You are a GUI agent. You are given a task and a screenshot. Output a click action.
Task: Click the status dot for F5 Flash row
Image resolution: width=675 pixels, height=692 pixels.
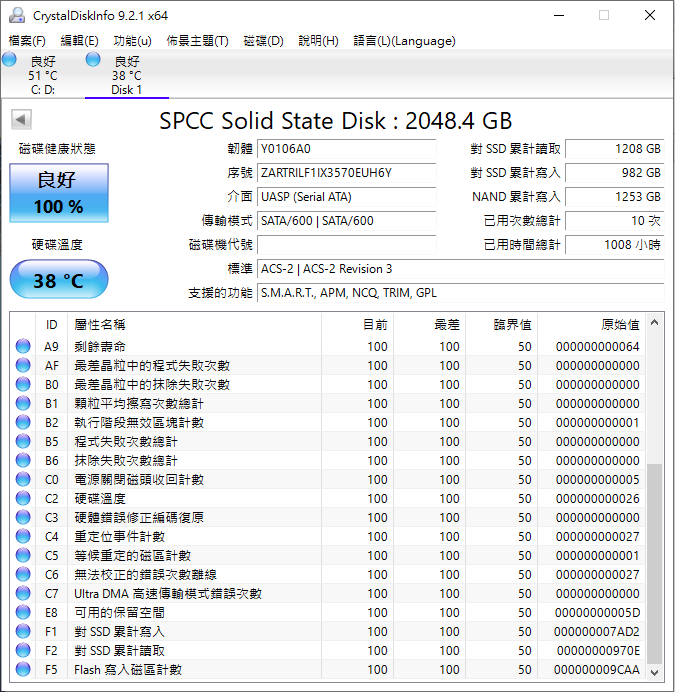(23, 670)
